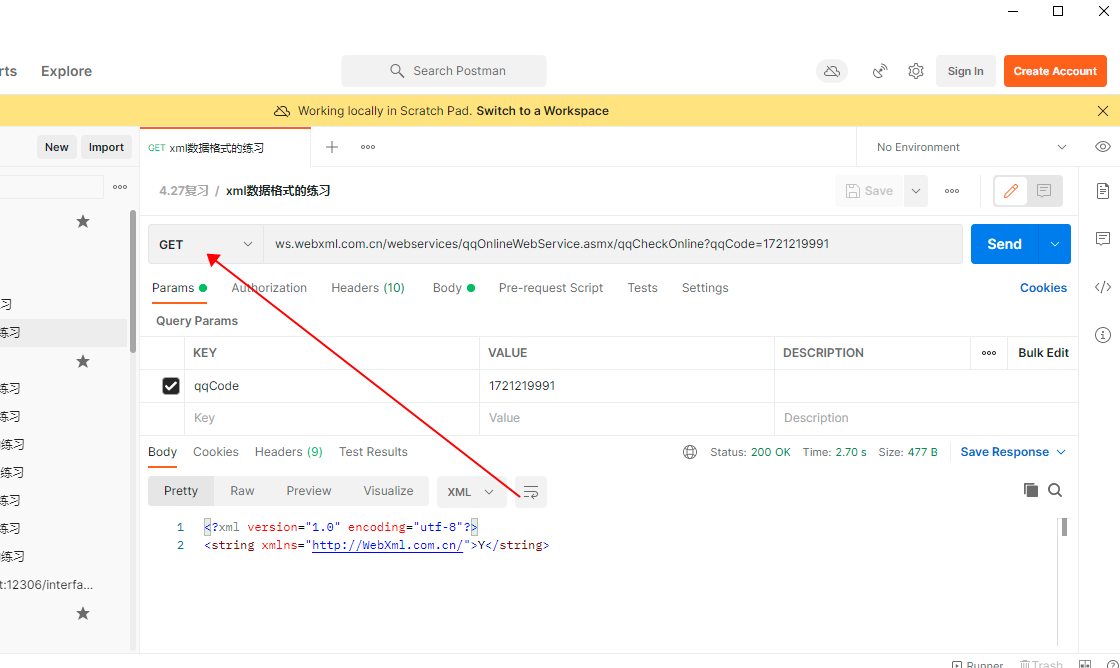Viewport: 1120px width, 668px height.
Task: Select the Authorization tab
Action: click(x=269, y=288)
